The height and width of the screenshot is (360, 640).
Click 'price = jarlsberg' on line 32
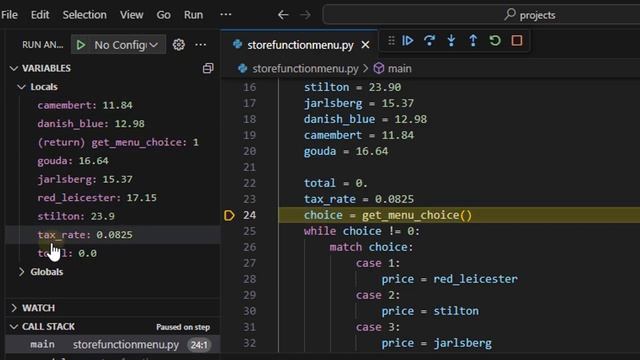click(x=436, y=343)
